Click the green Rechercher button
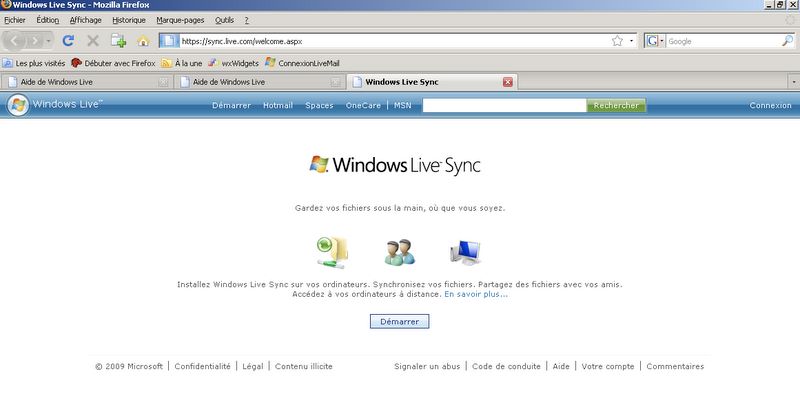This screenshot has width=800, height=407. pos(616,106)
